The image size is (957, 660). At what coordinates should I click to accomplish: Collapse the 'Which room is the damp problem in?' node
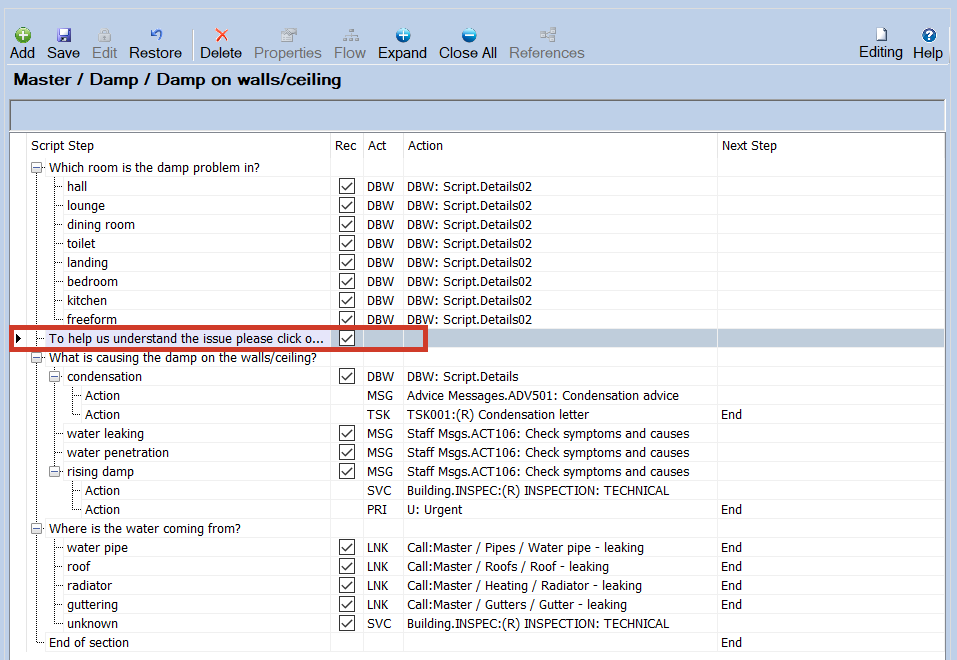click(x=37, y=168)
